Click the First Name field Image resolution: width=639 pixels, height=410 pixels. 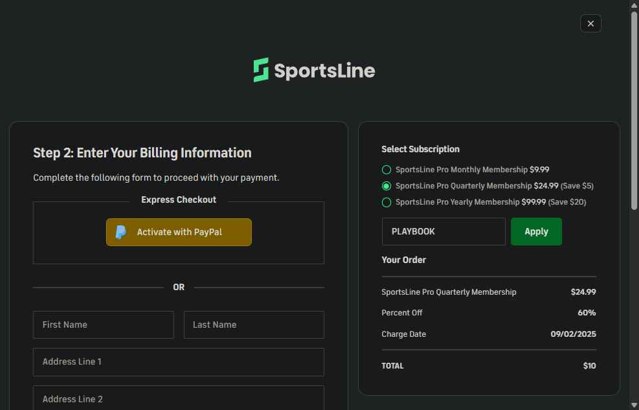[x=104, y=325]
